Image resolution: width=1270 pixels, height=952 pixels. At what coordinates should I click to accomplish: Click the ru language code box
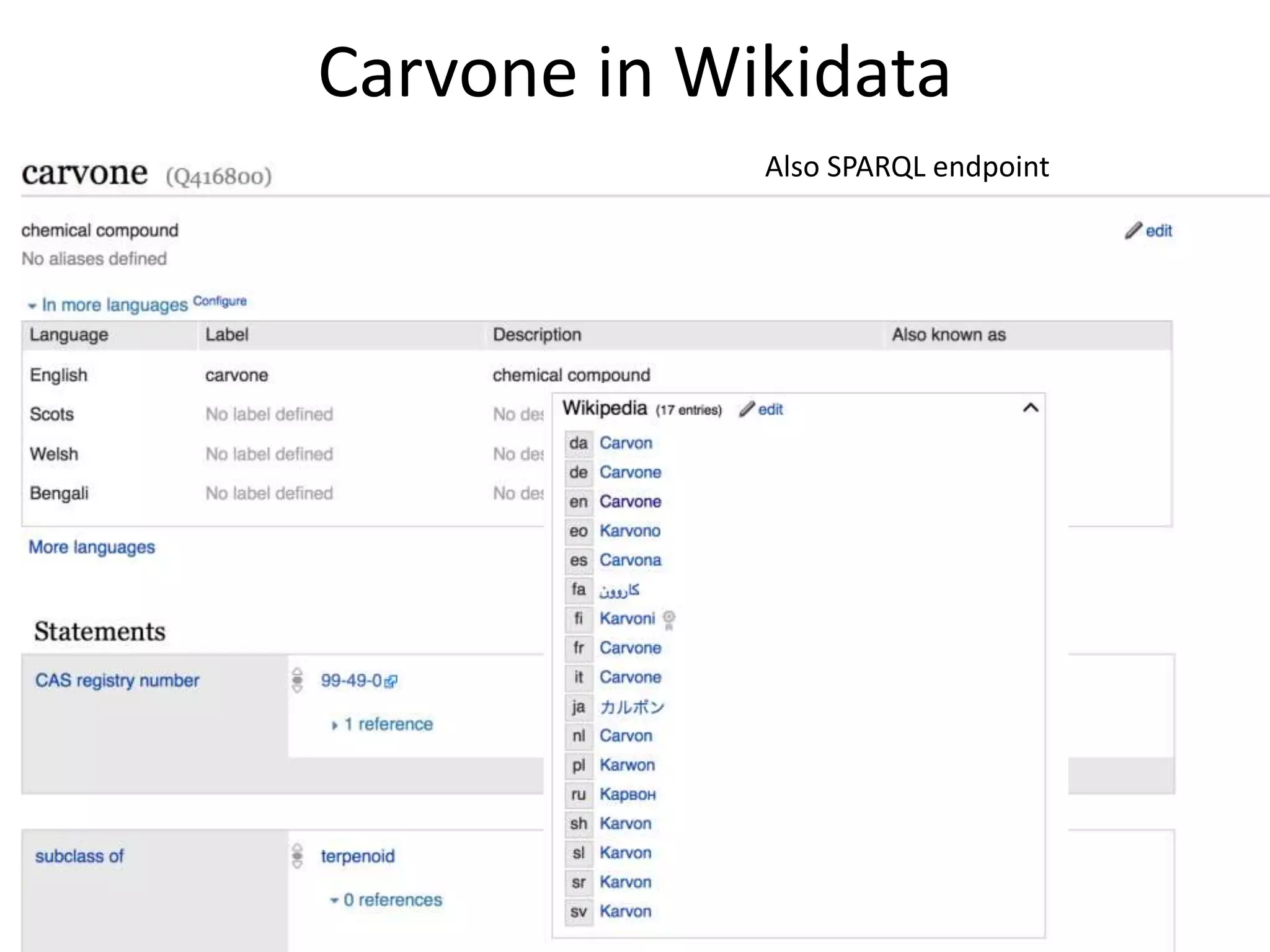pos(579,794)
